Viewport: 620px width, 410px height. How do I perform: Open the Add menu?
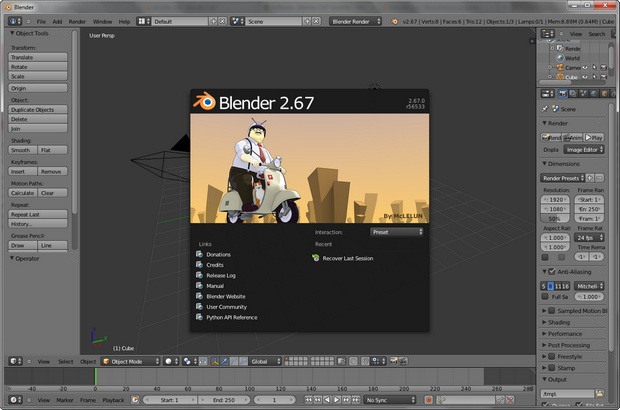point(57,22)
